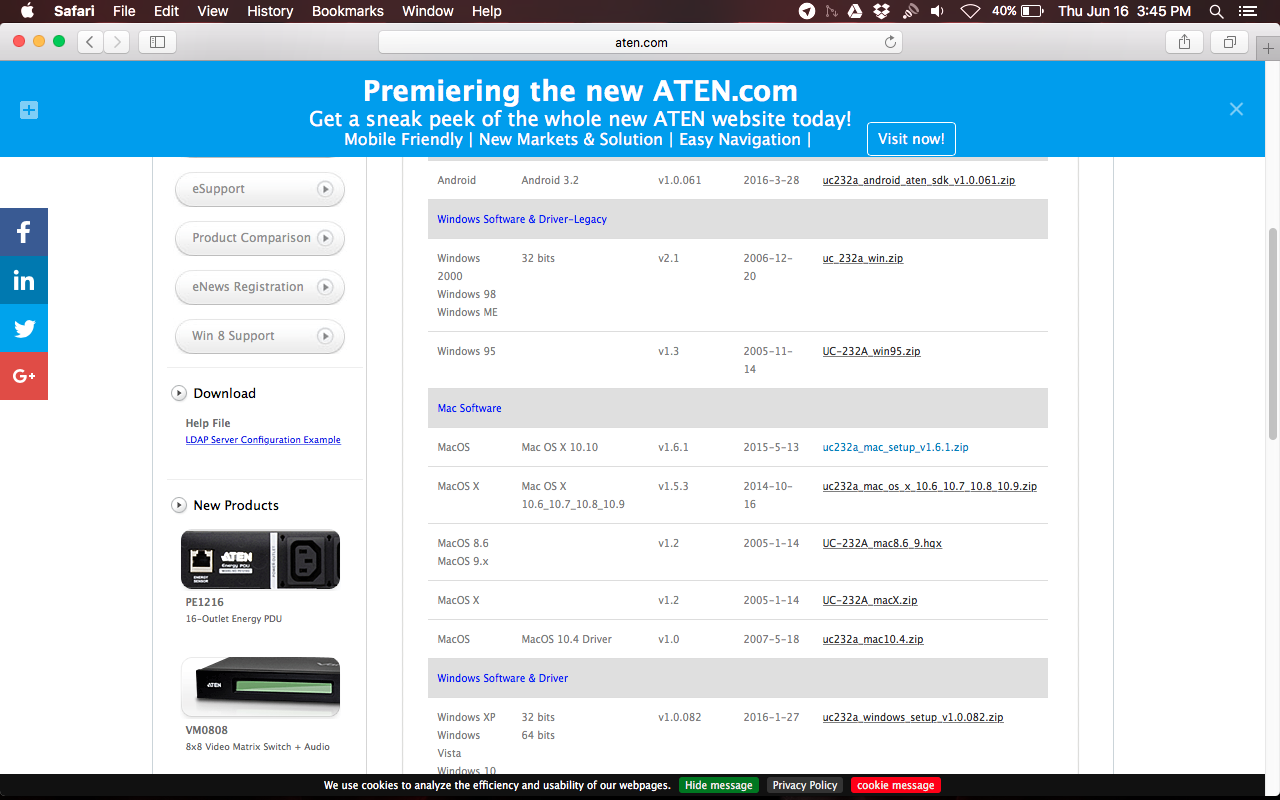Download uc232a_mac_os_x_10.6_10.7_10.8_10.9.zip
The width and height of the screenshot is (1280, 800).
click(x=930, y=486)
